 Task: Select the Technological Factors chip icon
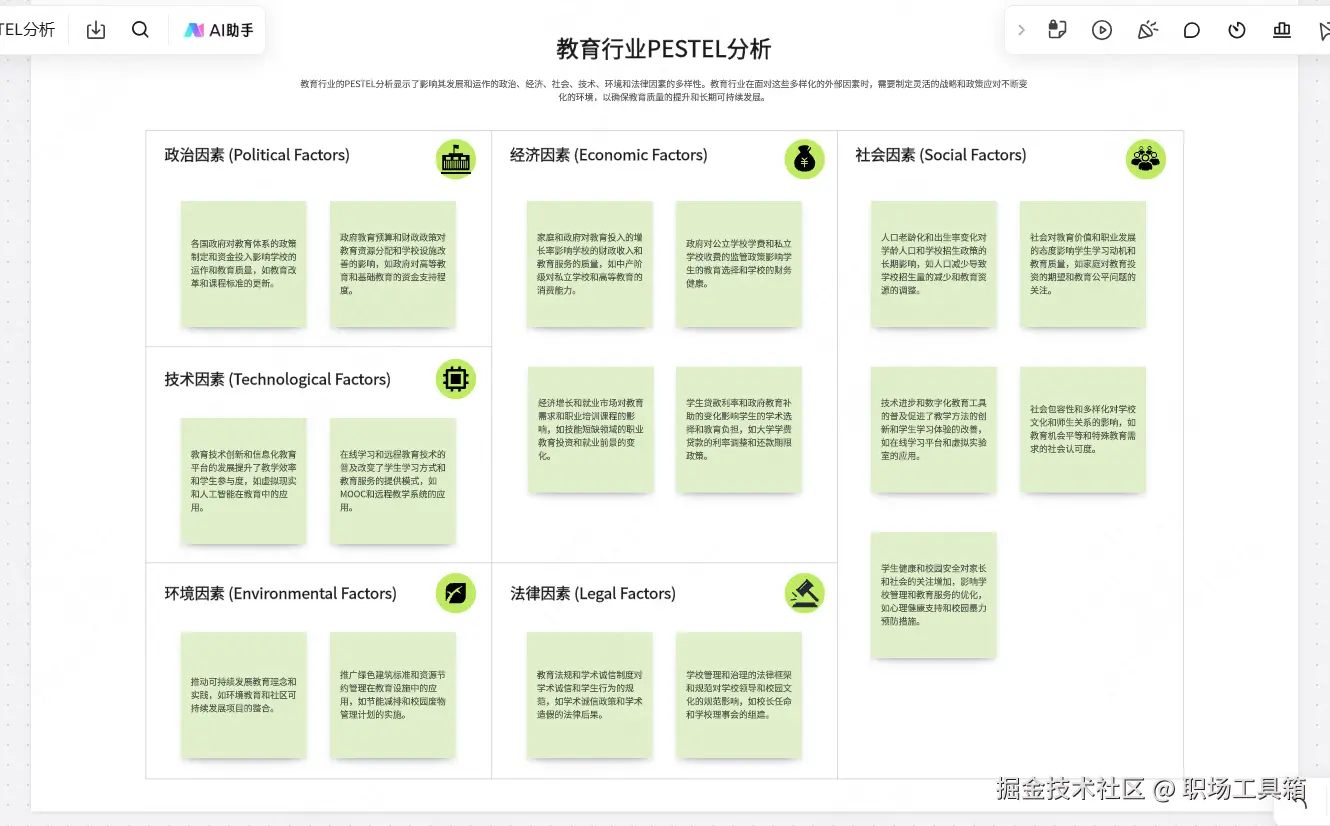pyautogui.click(x=456, y=379)
